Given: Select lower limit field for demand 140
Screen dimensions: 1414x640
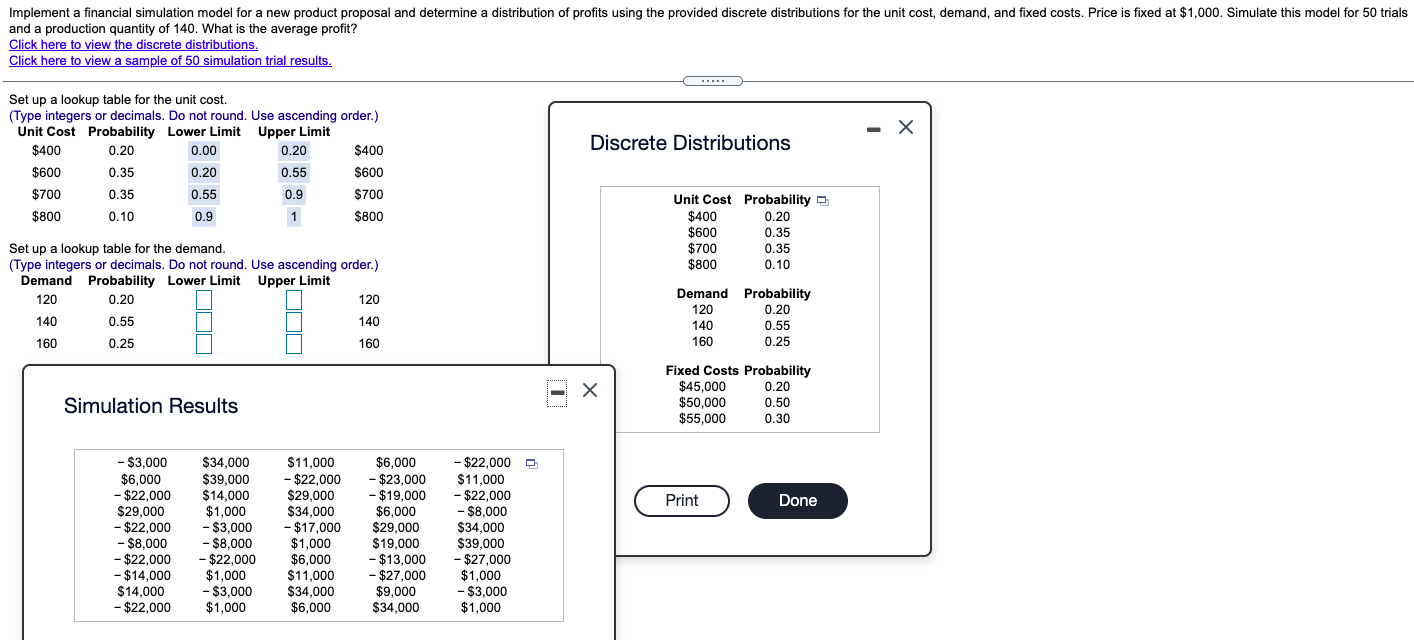Looking at the screenshot, I should click(x=203, y=321).
